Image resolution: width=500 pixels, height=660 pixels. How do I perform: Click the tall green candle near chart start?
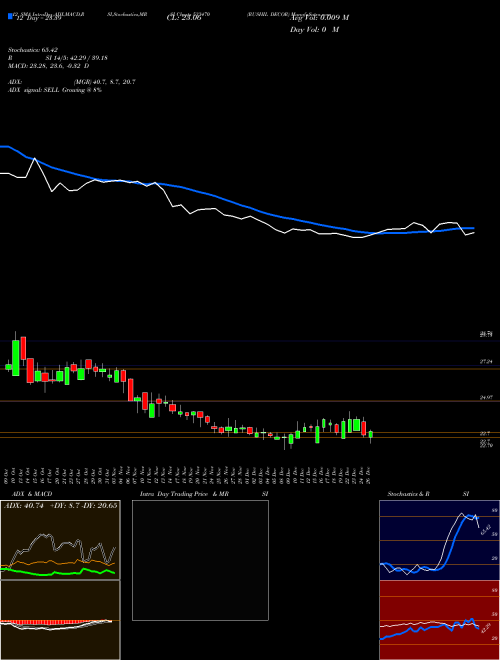[x=16, y=358]
